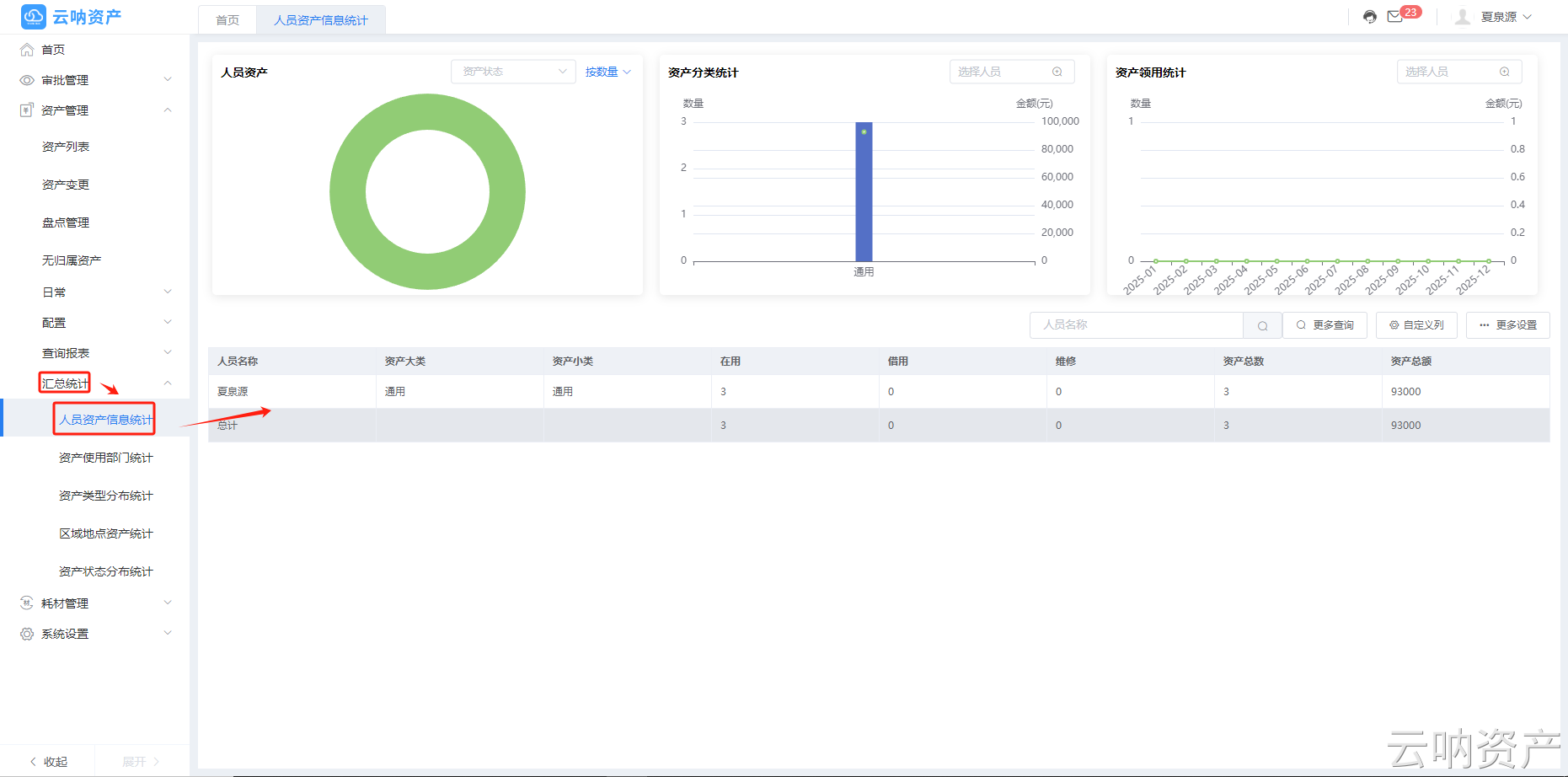Select 人员资产信息统计 in the sidebar
This screenshot has width=1568, height=777.
click(x=106, y=420)
